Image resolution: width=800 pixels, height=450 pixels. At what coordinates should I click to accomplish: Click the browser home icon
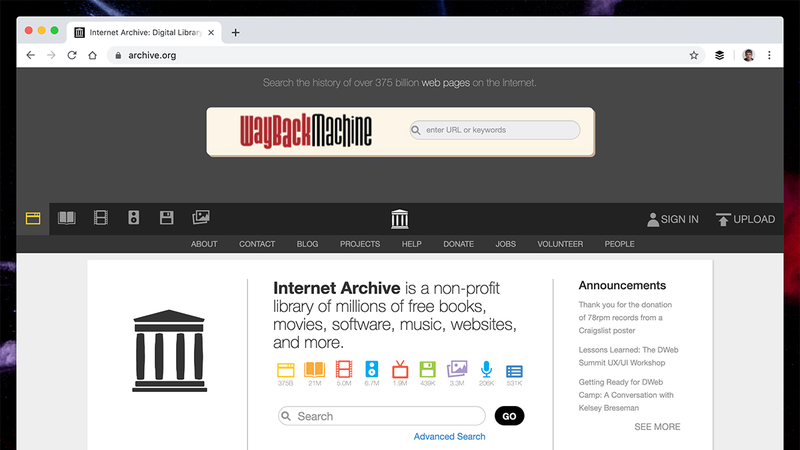pos(92,55)
